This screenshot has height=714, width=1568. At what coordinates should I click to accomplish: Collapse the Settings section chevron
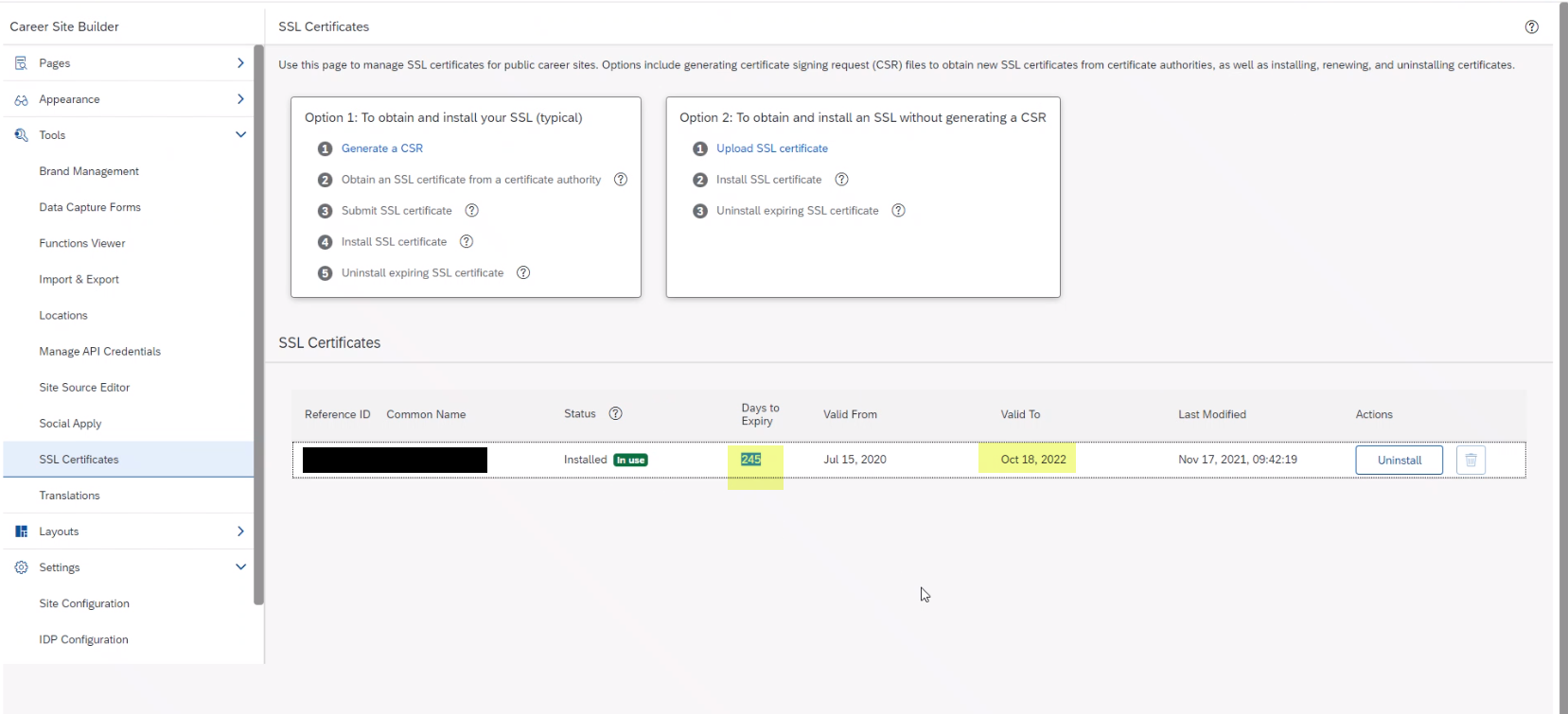pyautogui.click(x=240, y=567)
